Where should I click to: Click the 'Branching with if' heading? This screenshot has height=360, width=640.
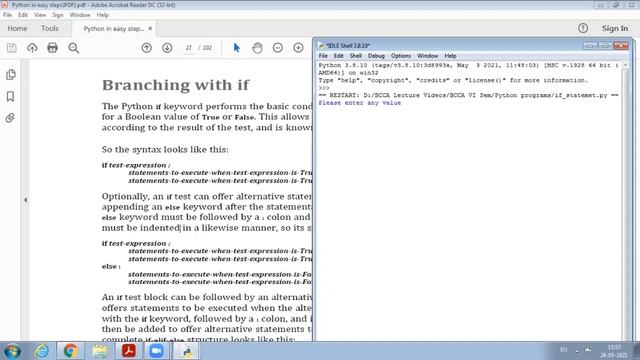coord(176,85)
